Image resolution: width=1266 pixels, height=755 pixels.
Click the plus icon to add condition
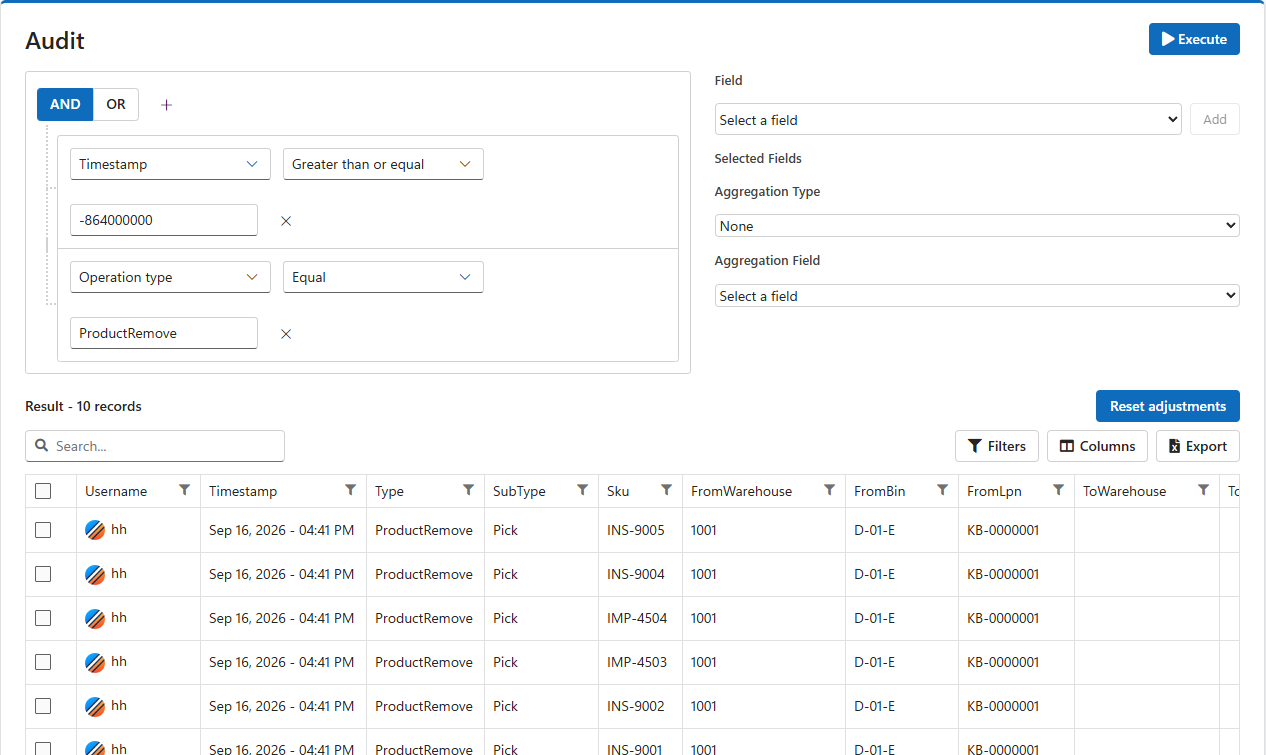click(x=167, y=105)
